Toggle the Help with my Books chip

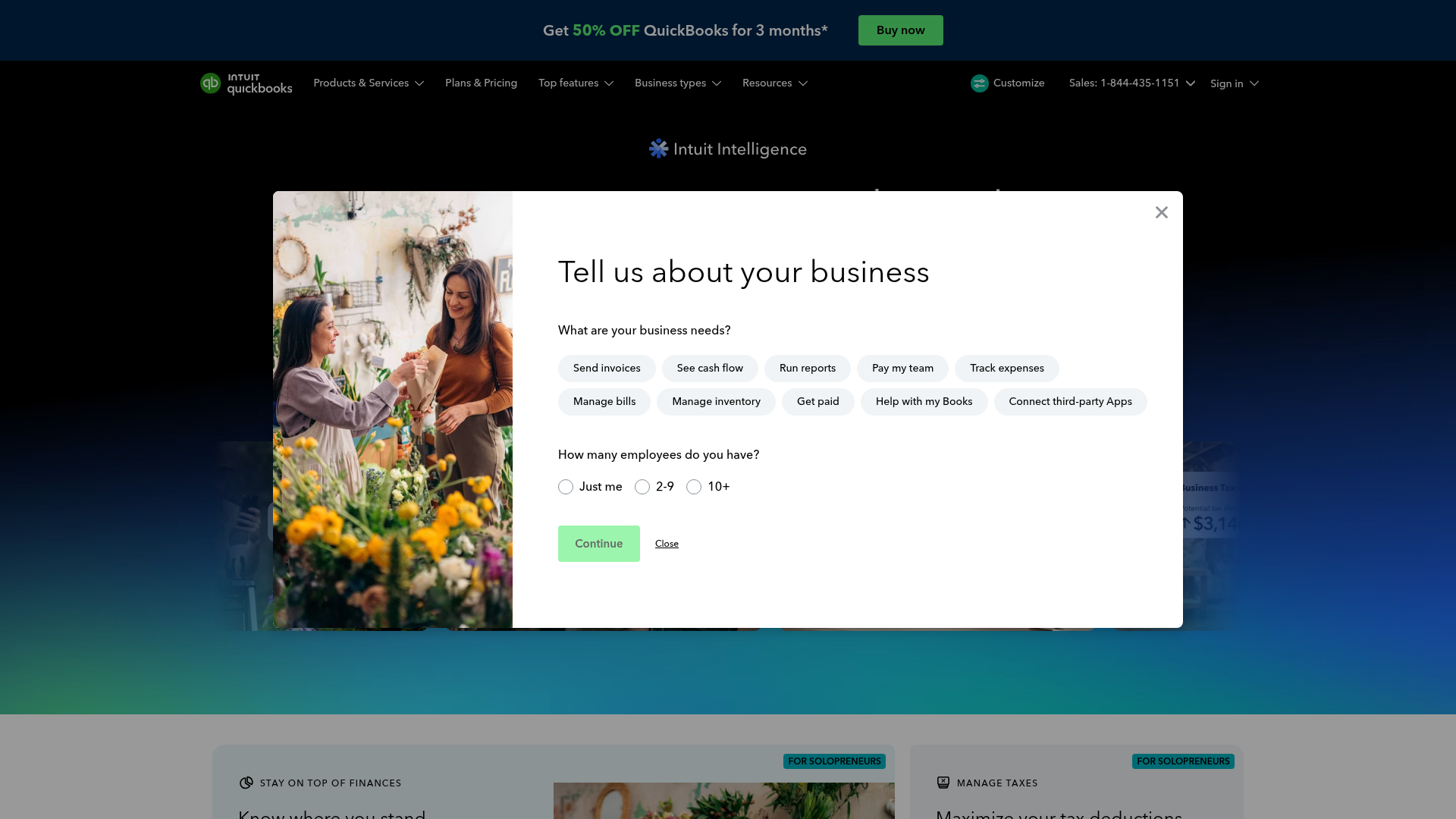point(924,402)
